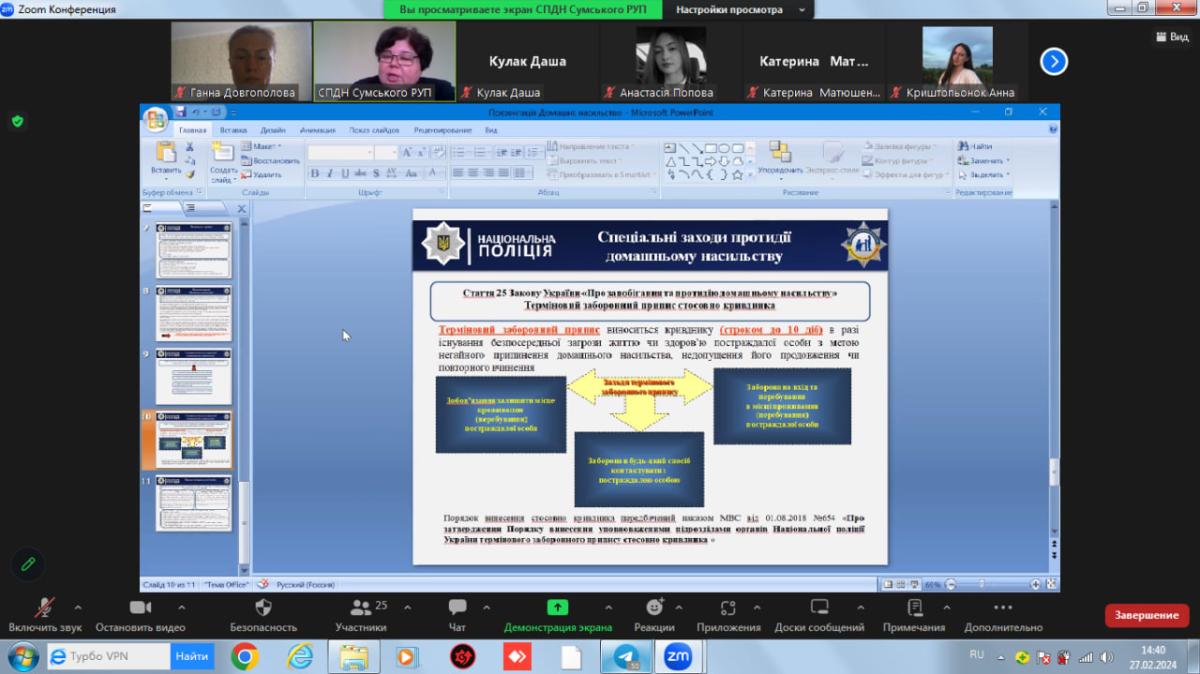Click the red Завершение button
1200x674 pixels.
coord(1146,615)
